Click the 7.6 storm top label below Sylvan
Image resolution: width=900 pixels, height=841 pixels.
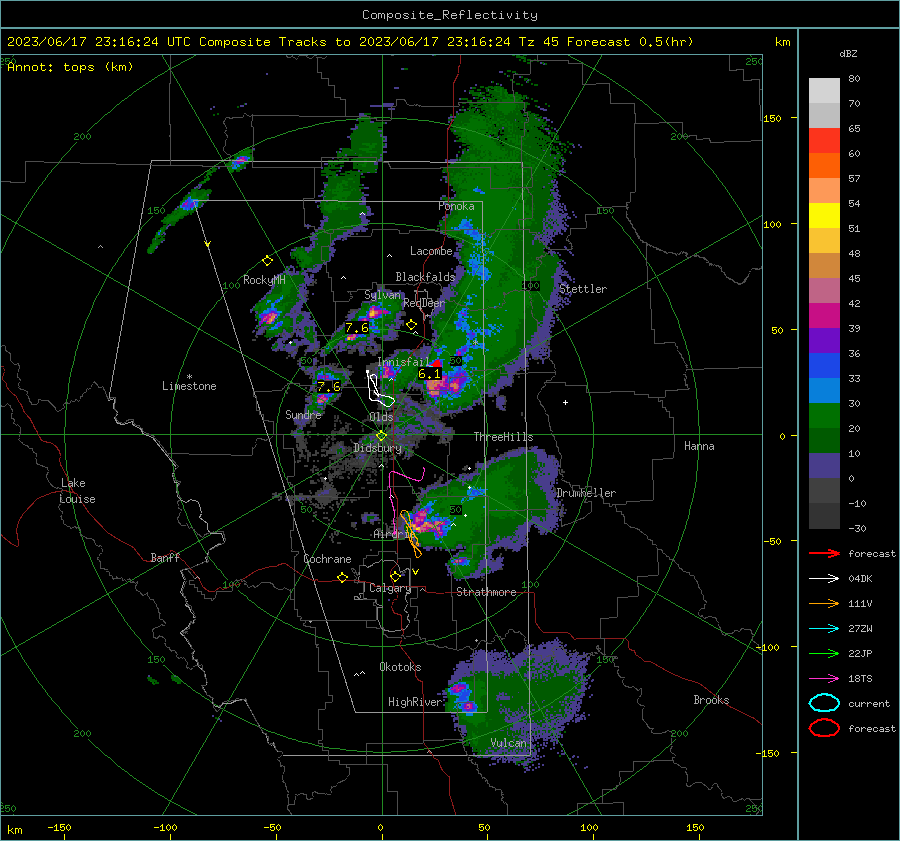[356, 328]
